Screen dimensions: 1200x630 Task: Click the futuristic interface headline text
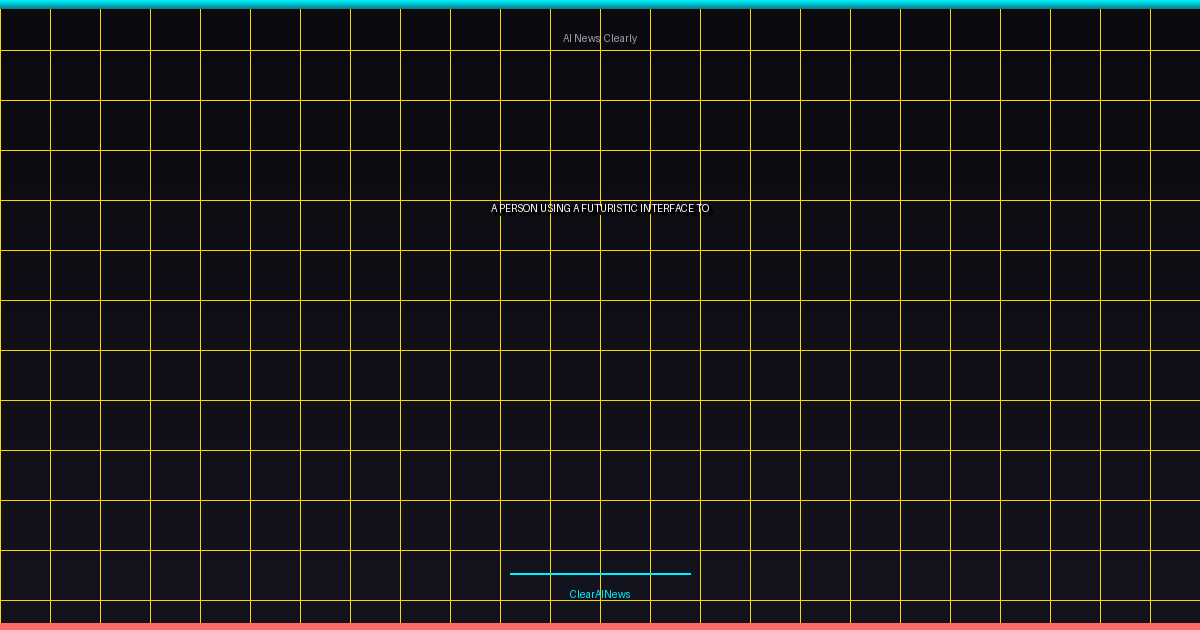(x=600, y=208)
